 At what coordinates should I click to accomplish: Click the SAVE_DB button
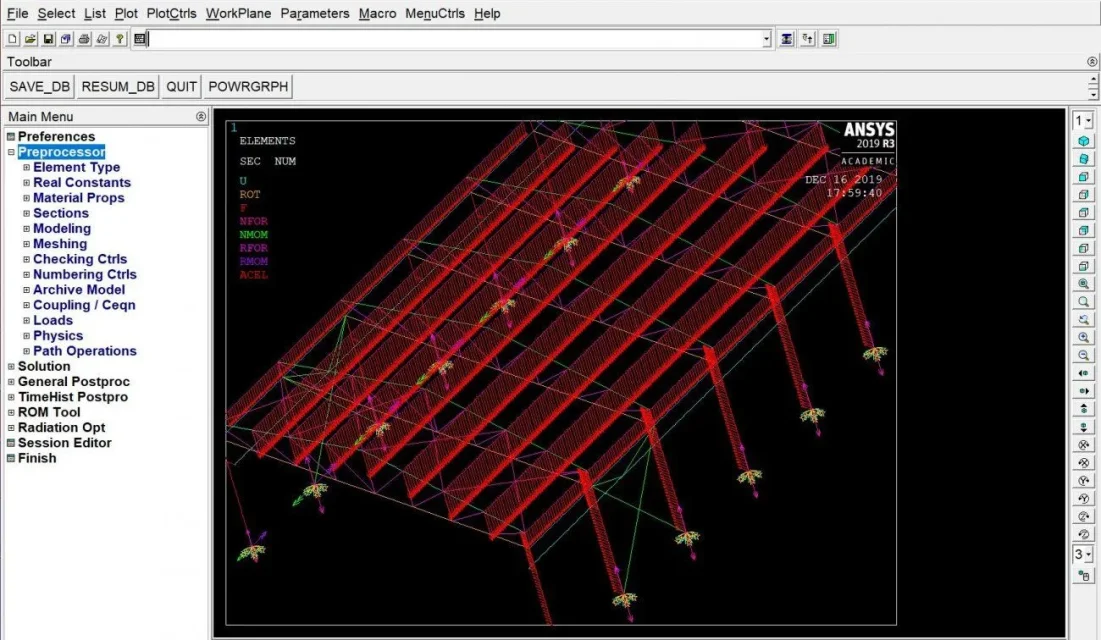tap(39, 86)
